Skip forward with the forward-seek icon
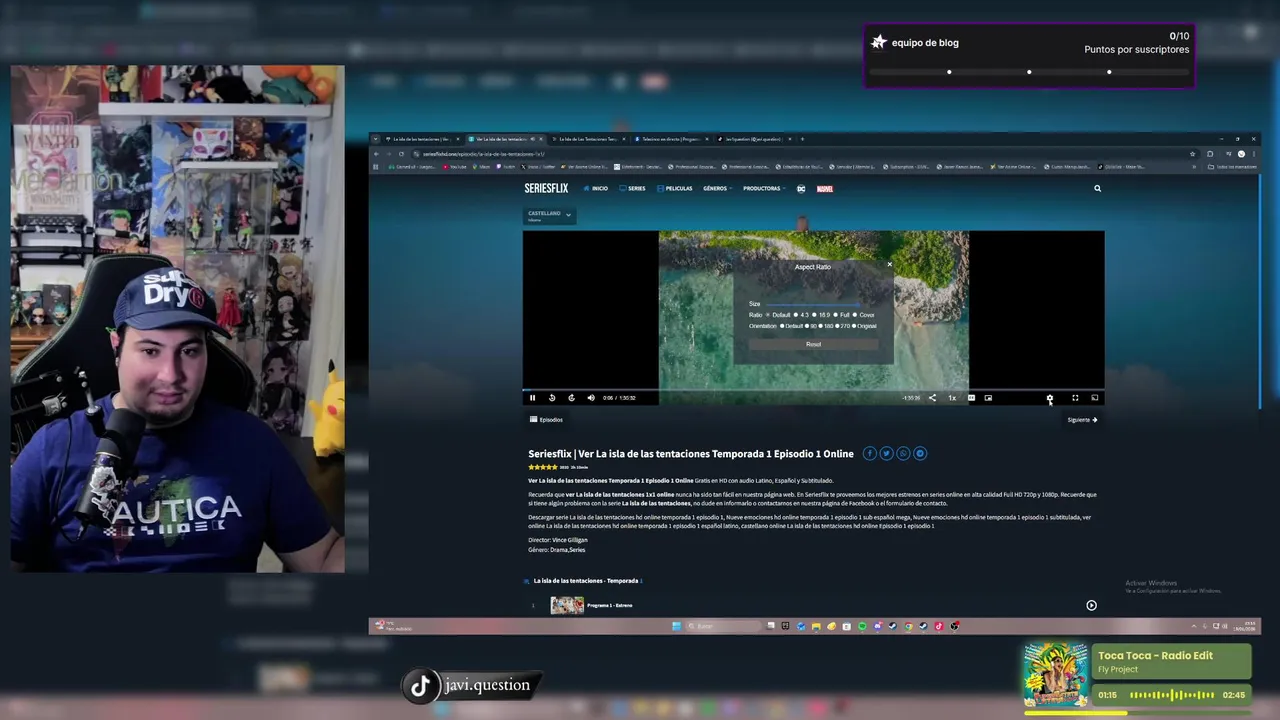The width and height of the screenshot is (1280, 720). pyautogui.click(x=571, y=398)
